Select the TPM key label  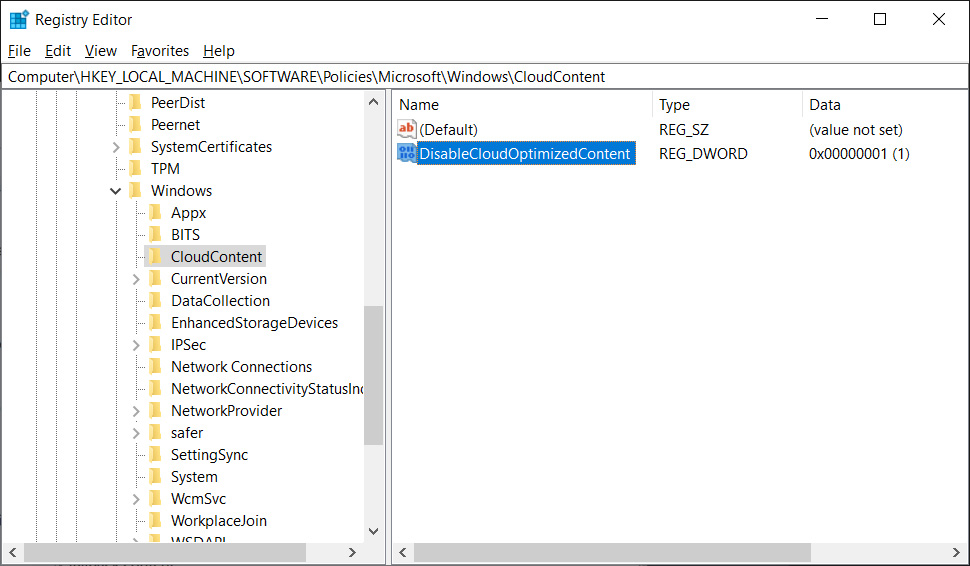coord(165,168)
